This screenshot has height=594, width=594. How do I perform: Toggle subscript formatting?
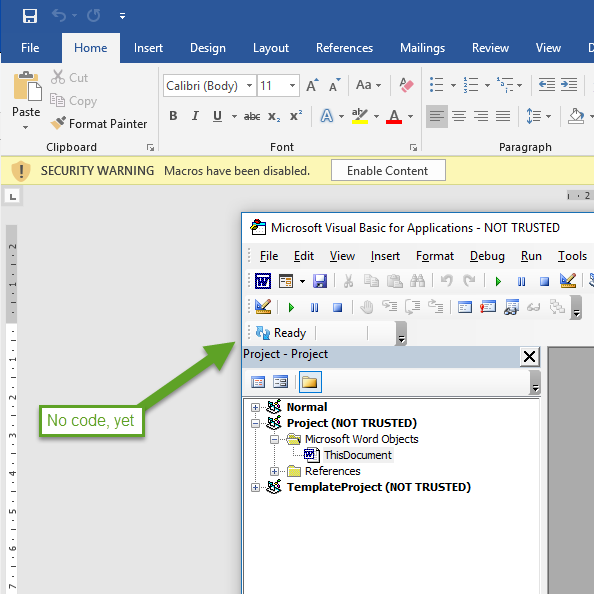click(274, 116)
